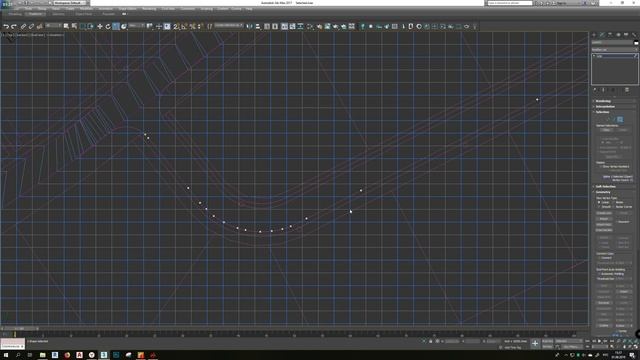Click the Selection Lock toggle icon

coord(430,341)
